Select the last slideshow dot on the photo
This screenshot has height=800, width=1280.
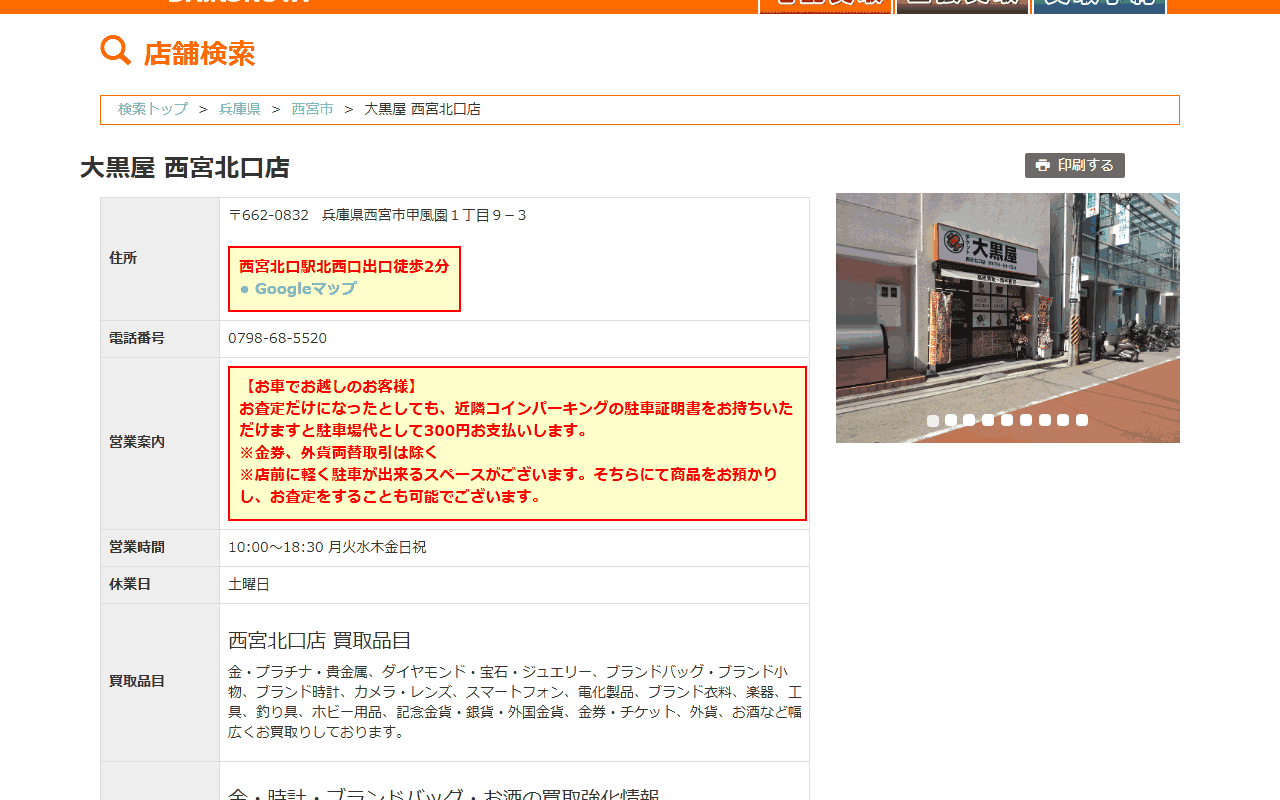tap(1082, 420)
